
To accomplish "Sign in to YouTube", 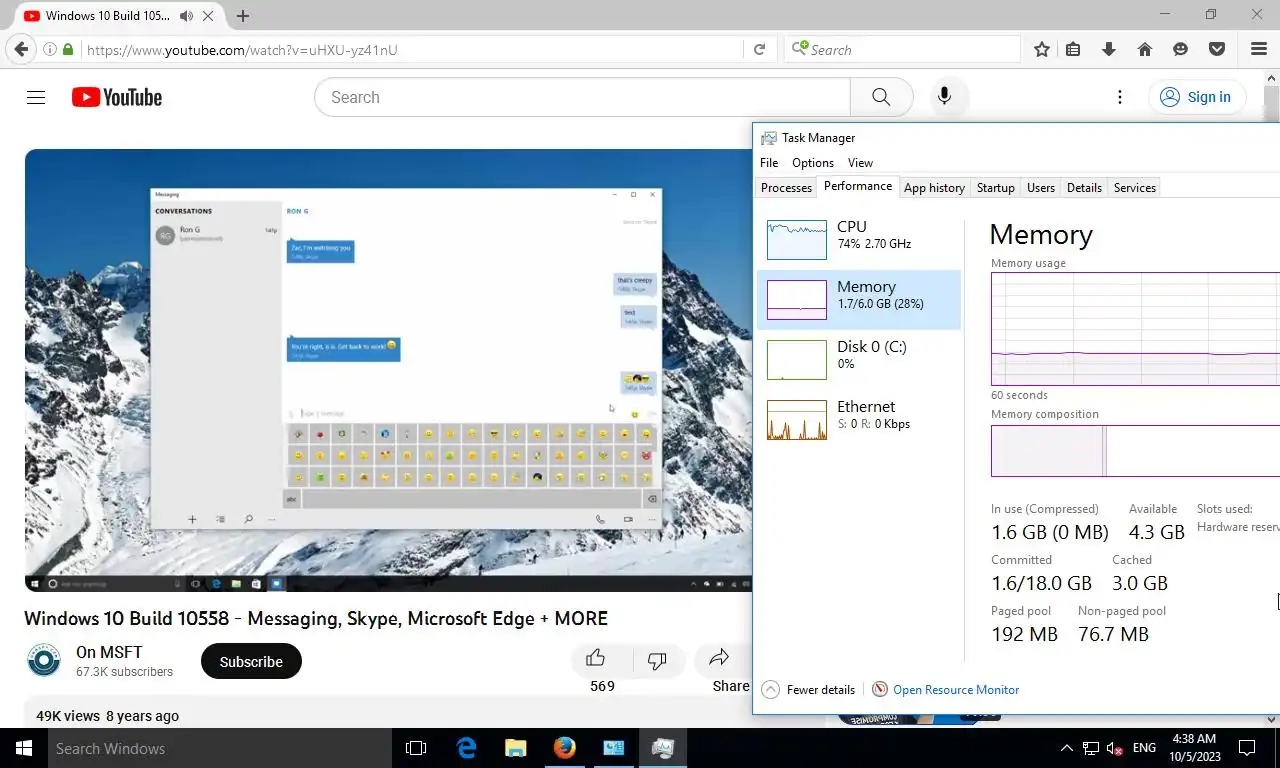I will pyautogui.click(x=1196, y=97).
